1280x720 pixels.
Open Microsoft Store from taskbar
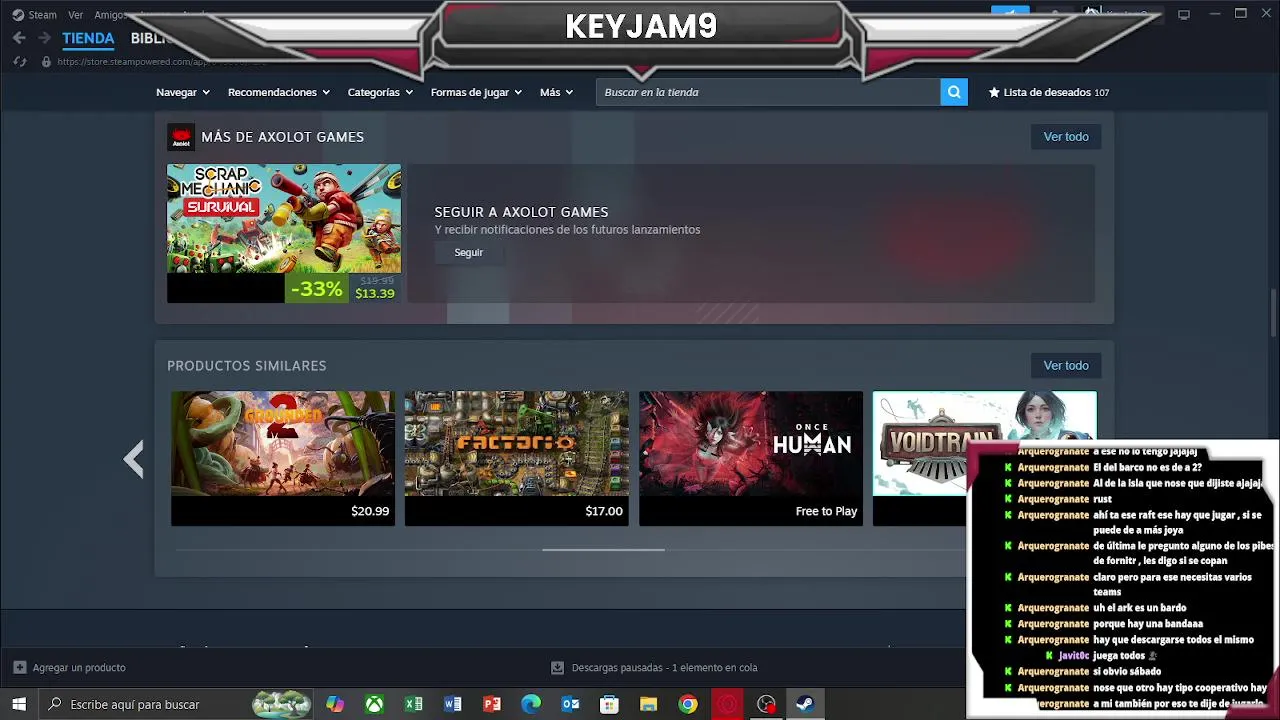coord(609,704)
